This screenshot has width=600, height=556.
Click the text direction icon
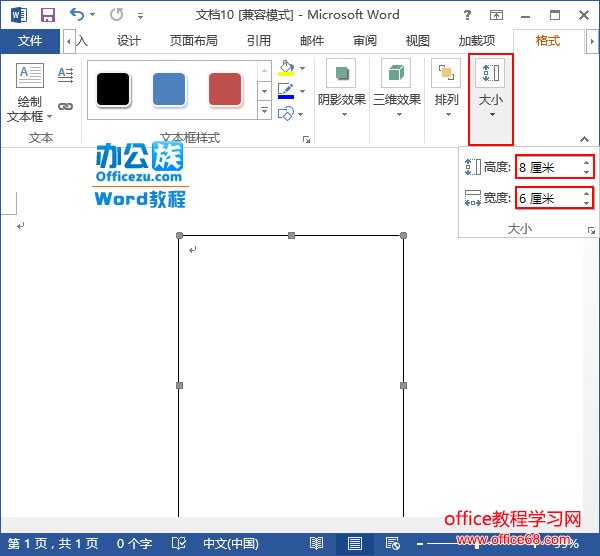(65, 75)
